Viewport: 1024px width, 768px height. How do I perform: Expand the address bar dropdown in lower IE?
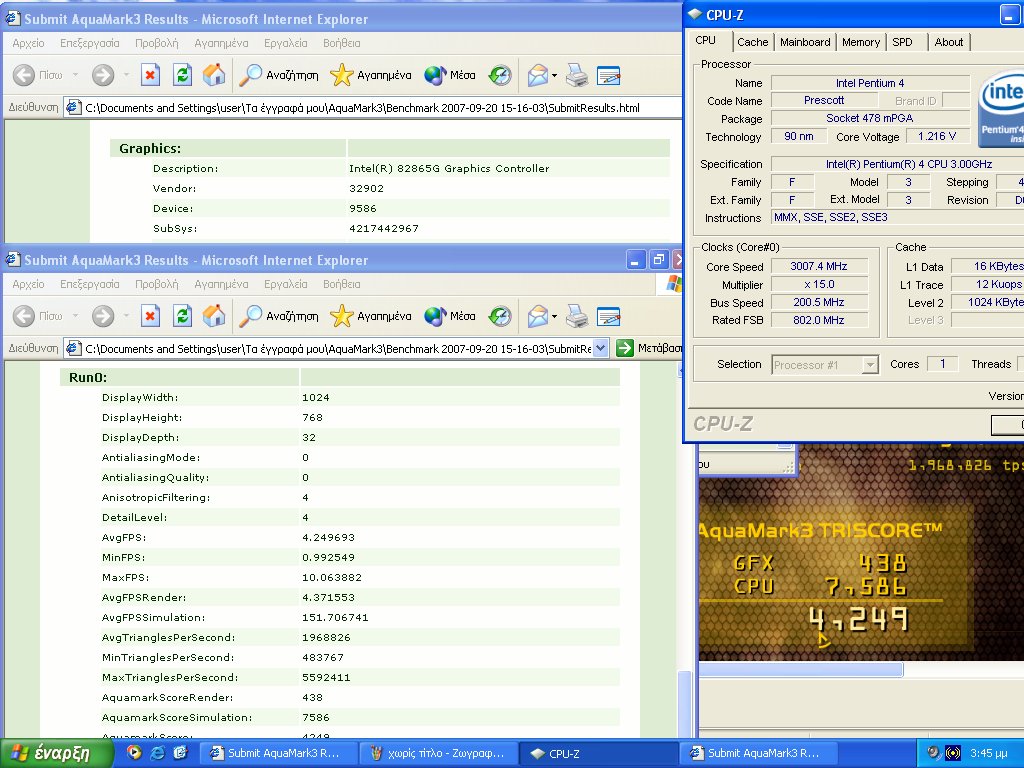(601, 348)
